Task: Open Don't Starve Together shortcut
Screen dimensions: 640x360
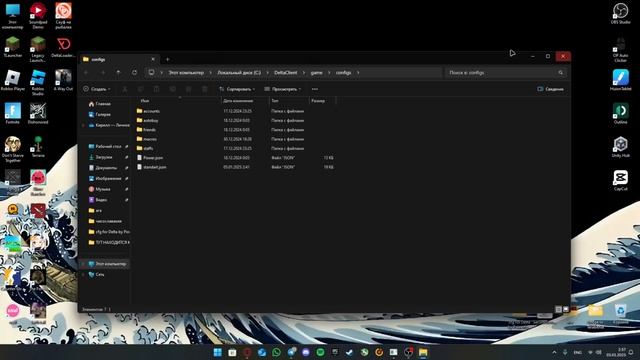Action: point(13,149)
